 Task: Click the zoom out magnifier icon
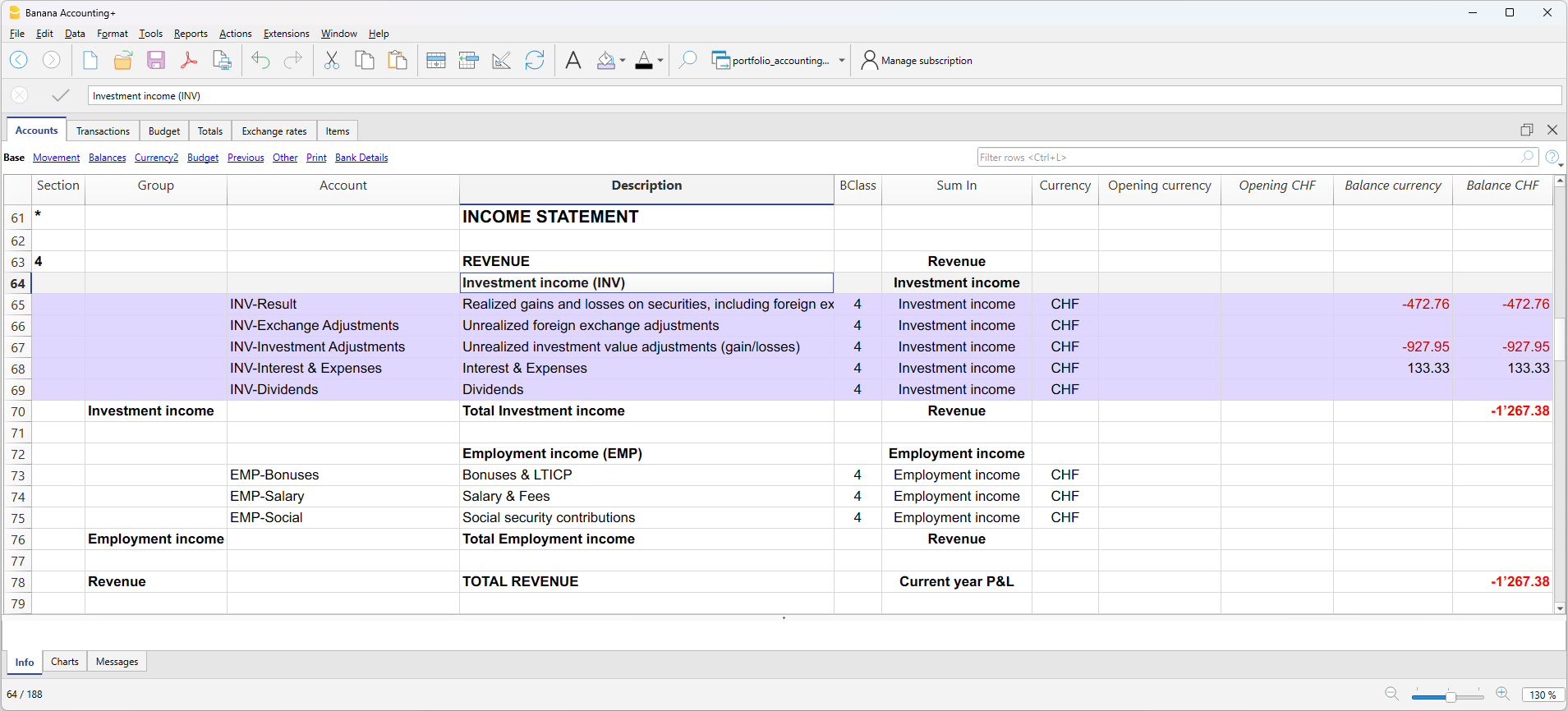(x=1391, y=695)
